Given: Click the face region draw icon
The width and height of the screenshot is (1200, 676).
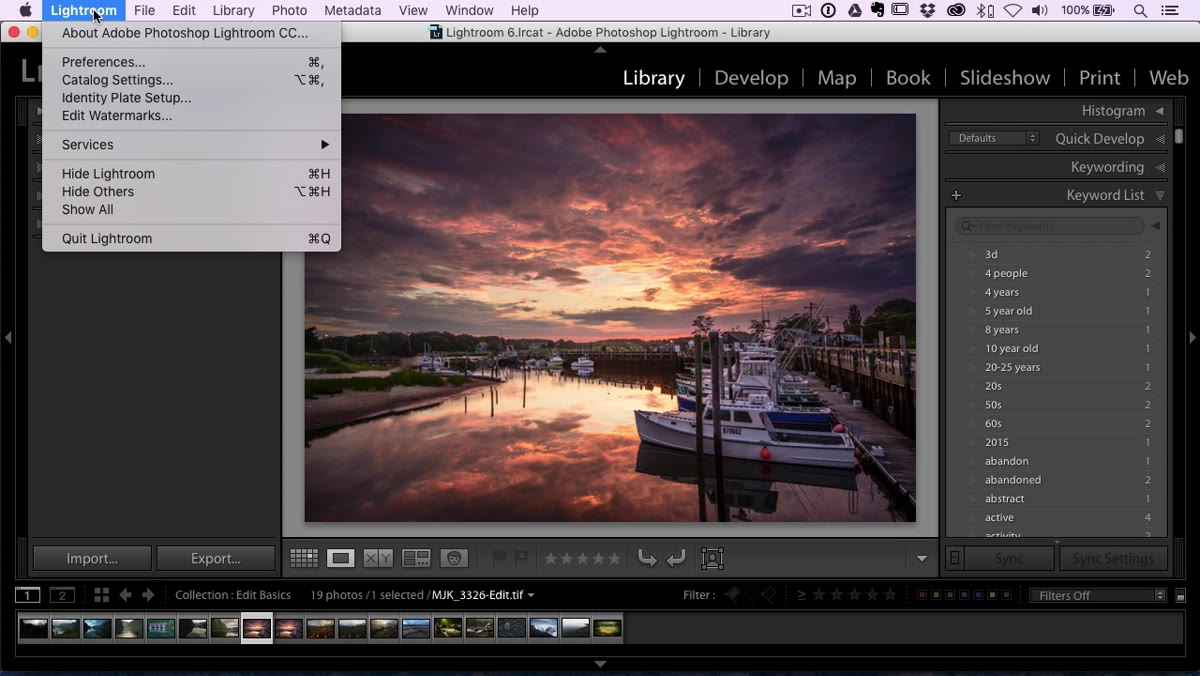Looking at the screenshot, I should (712, 559).
